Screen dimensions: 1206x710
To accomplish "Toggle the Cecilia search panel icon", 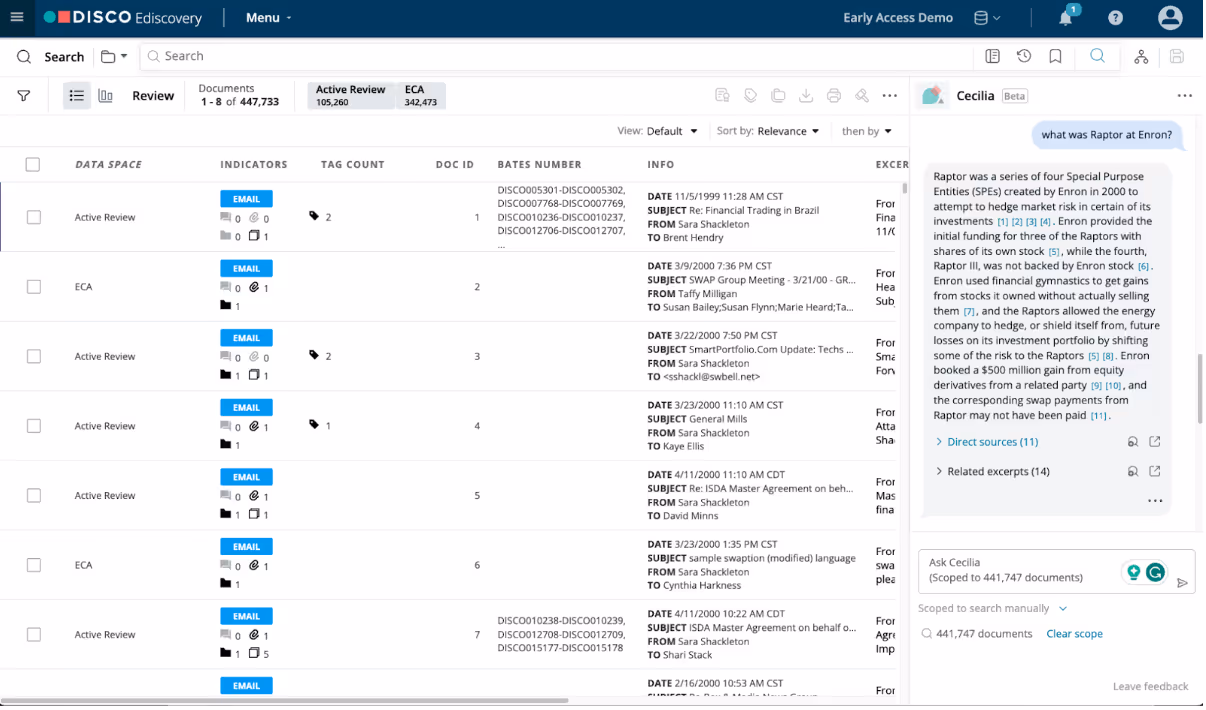I will [x=1097, y=56].
